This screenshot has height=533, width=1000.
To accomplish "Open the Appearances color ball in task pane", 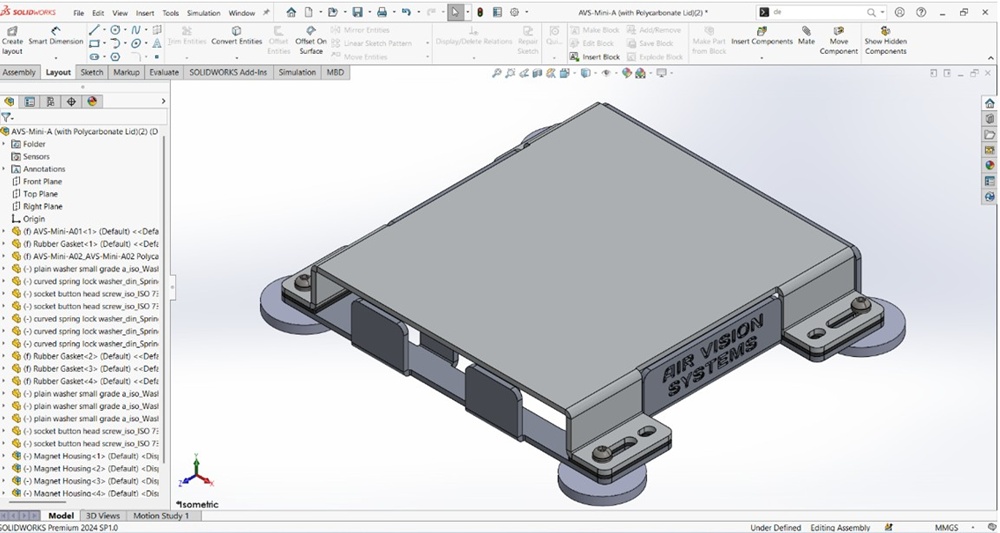I will (x=990, y=165).
